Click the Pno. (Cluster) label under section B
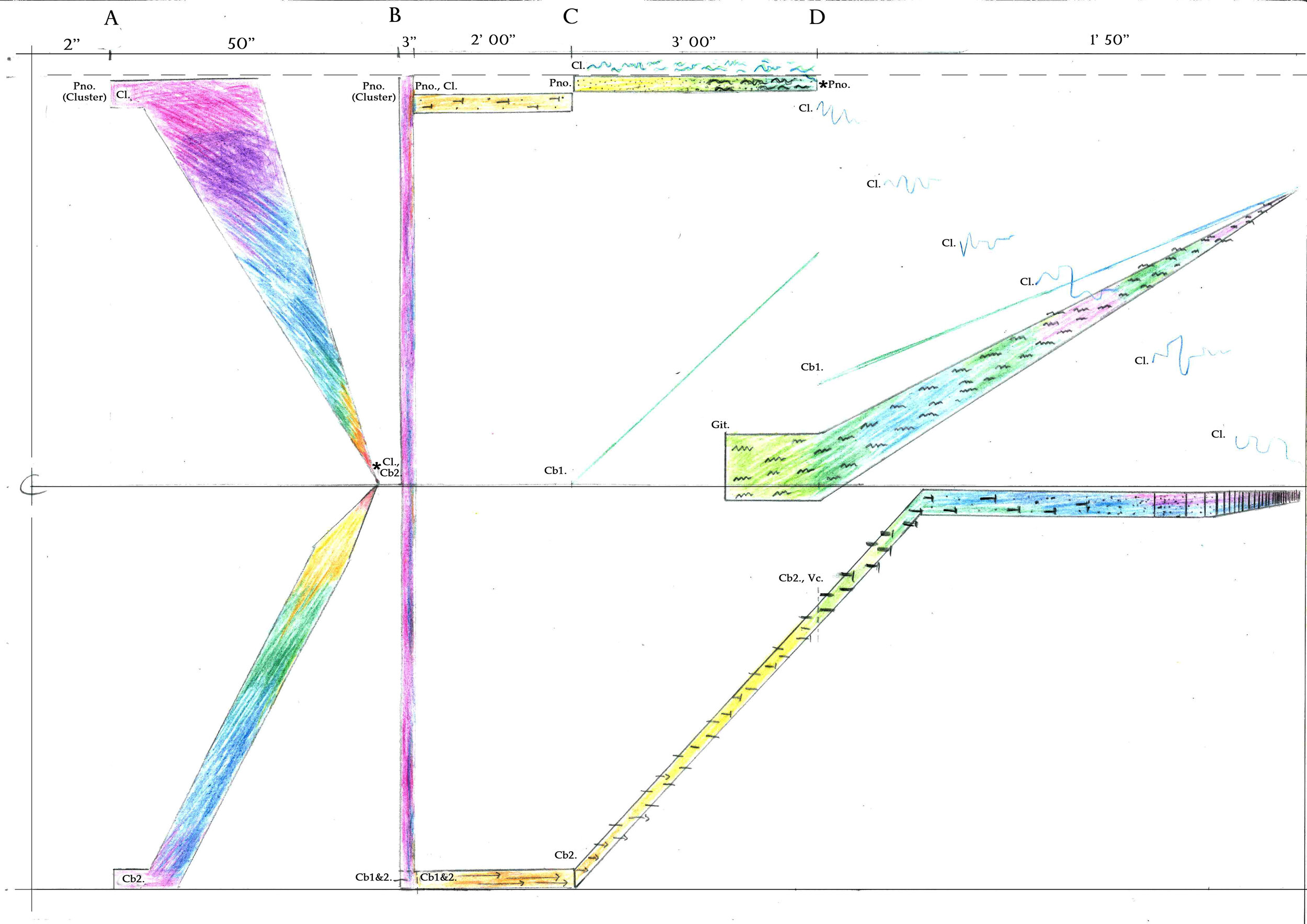The image size is (1307, 924). pos(373,91)
